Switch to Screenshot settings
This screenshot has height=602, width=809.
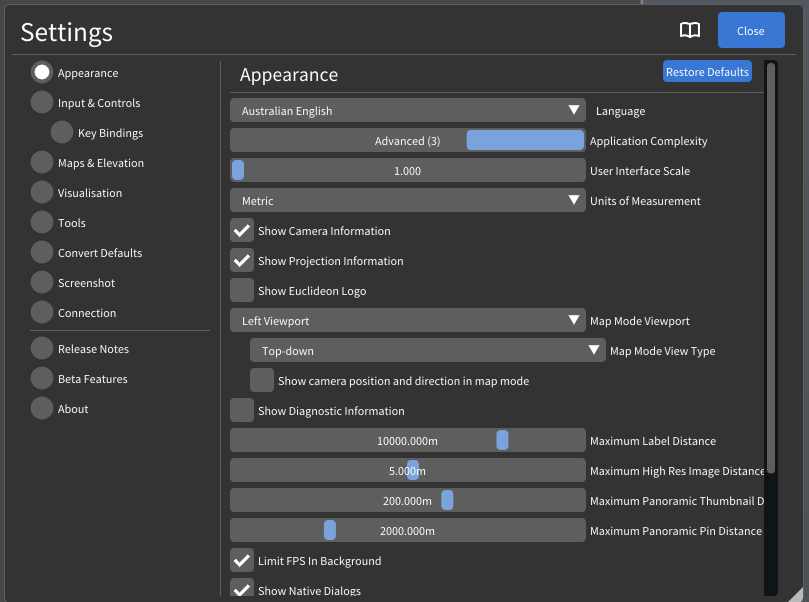click(x=74, y=282)
